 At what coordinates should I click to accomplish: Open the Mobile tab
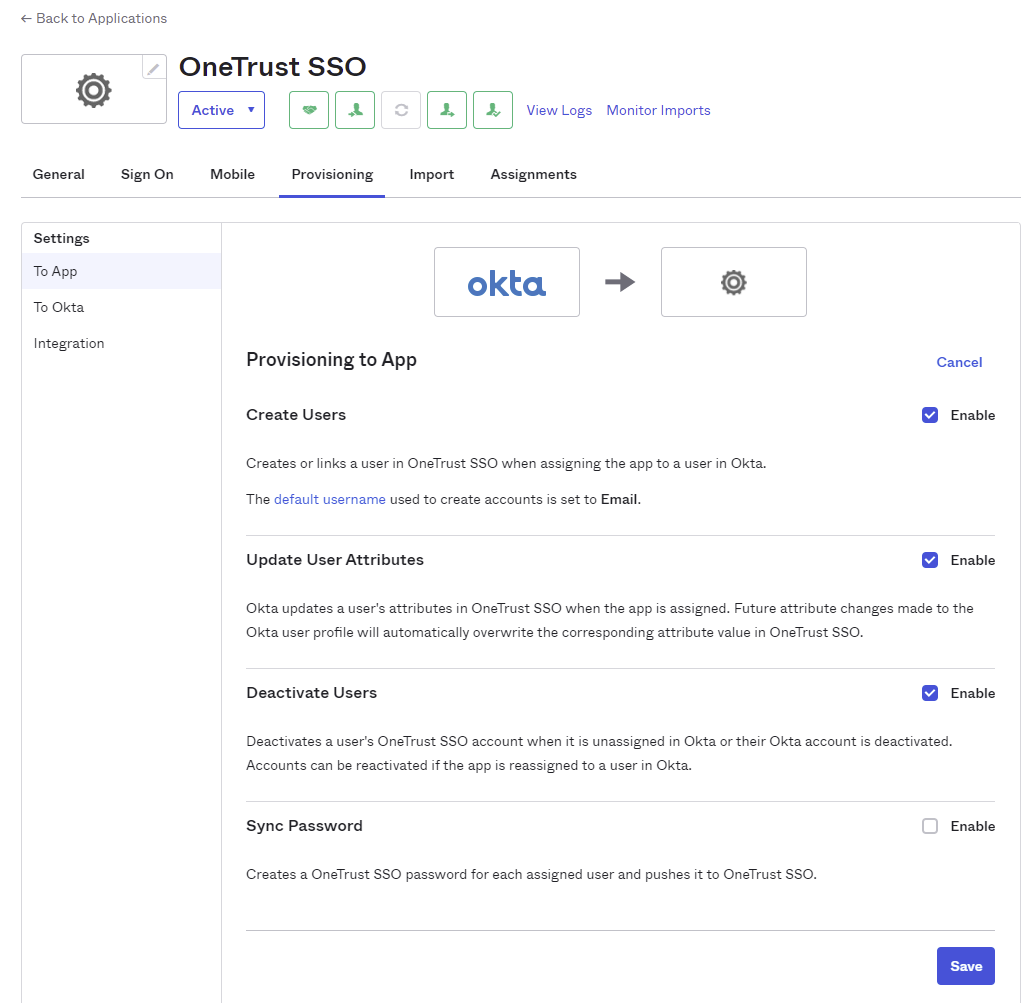[x=232, y=174]
